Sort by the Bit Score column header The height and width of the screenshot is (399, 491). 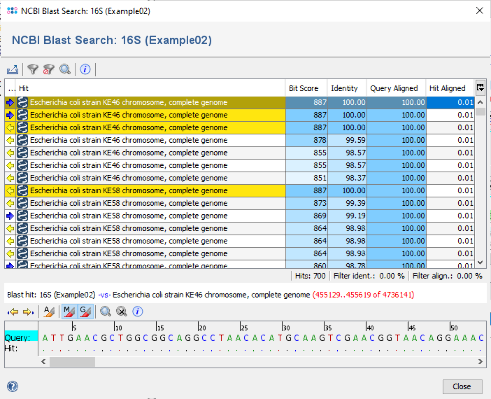click(x=306, y=88)
